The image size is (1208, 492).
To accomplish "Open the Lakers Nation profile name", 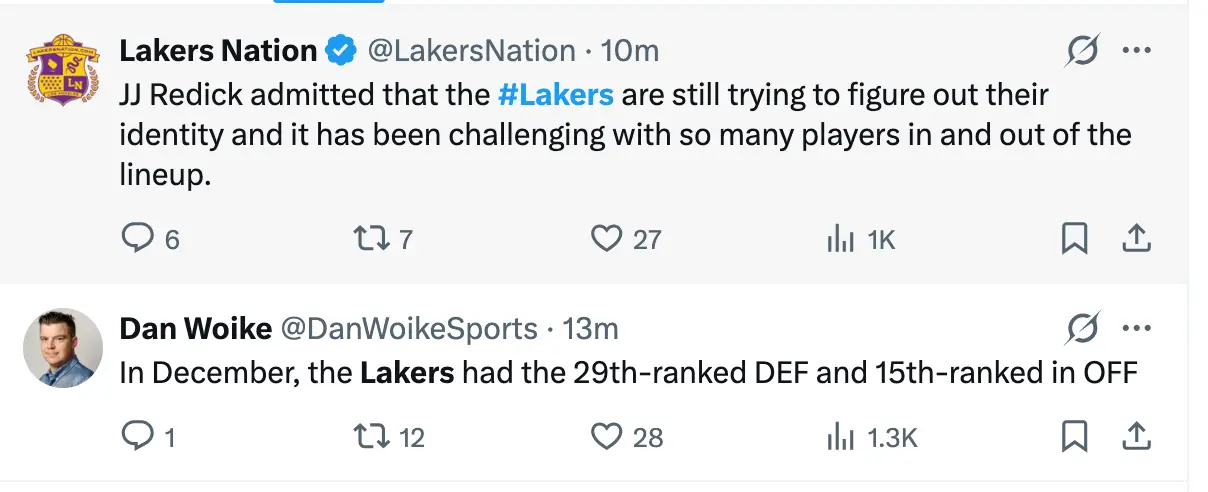I will (218, 50).
